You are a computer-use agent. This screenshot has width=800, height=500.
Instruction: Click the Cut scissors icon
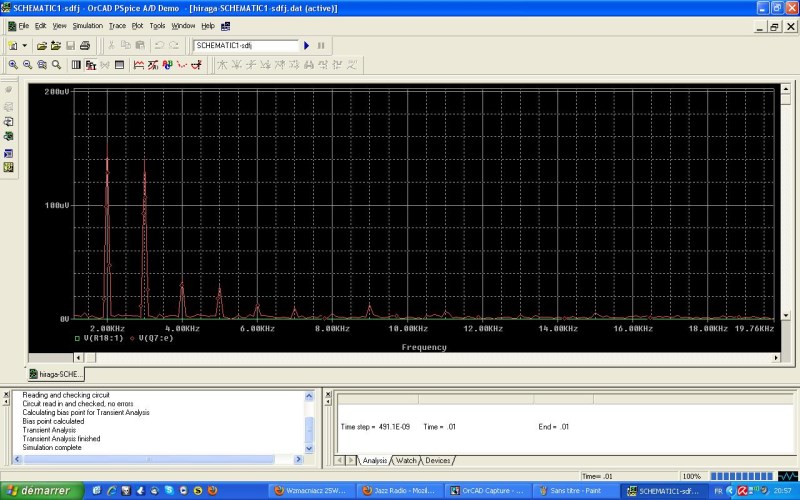click(x=111, y=45)
